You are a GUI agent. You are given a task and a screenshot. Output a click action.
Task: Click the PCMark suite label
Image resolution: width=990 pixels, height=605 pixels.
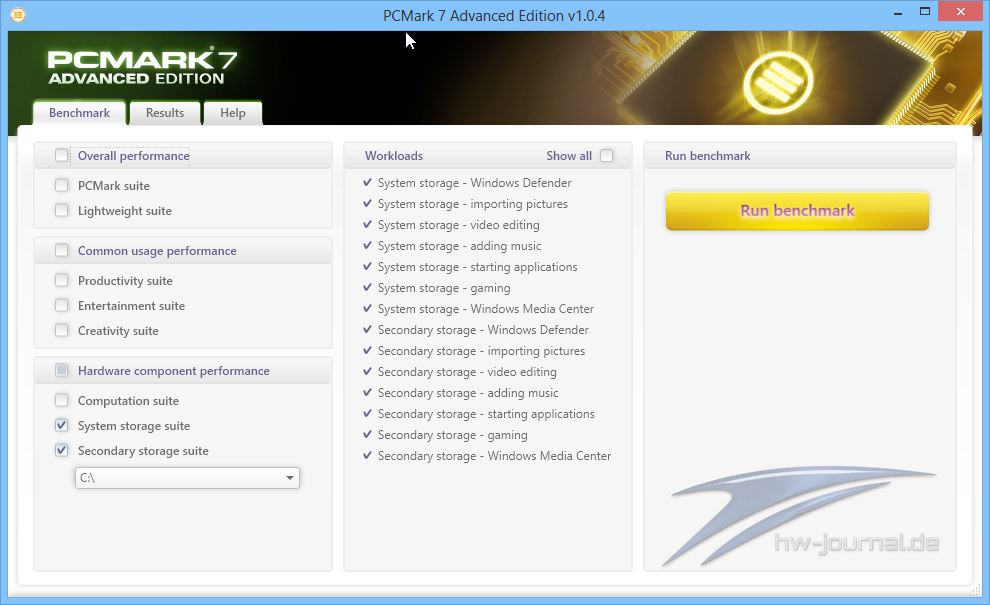click(x=114, y=186)
